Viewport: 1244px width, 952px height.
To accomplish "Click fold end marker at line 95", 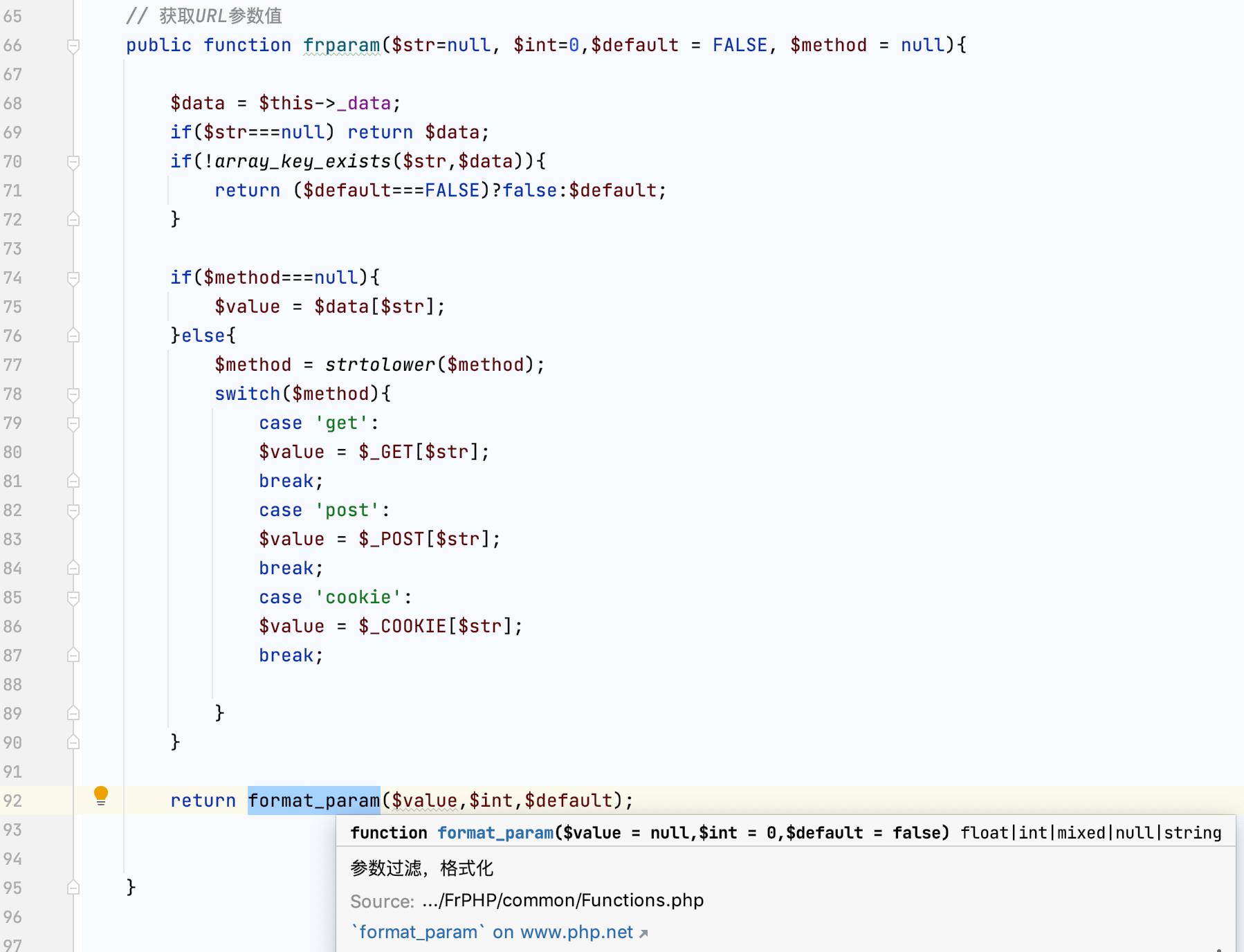I will tap(73, 888).
